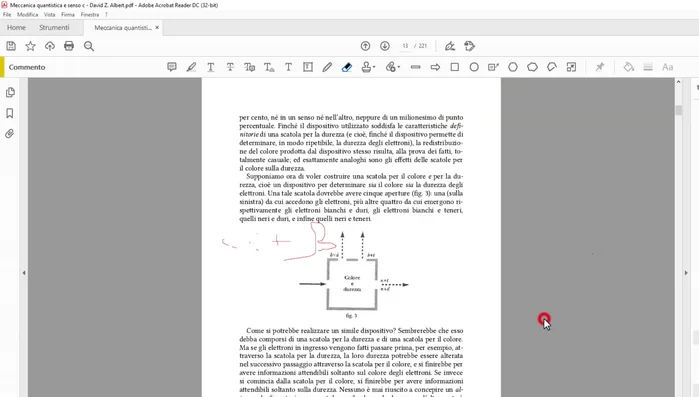Open the fill color picker
The image size is (699, 397).
click(x=629, y=67)
